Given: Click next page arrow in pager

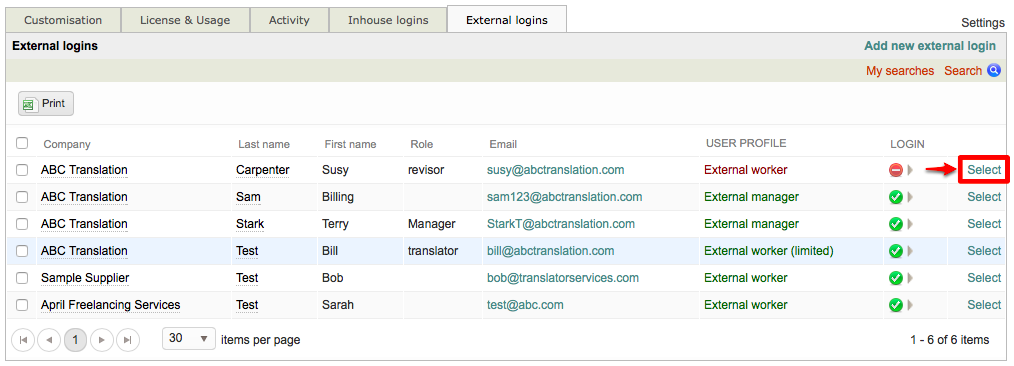Looking at the screenshot, I should pyautogui.click(x=102, y=339).
